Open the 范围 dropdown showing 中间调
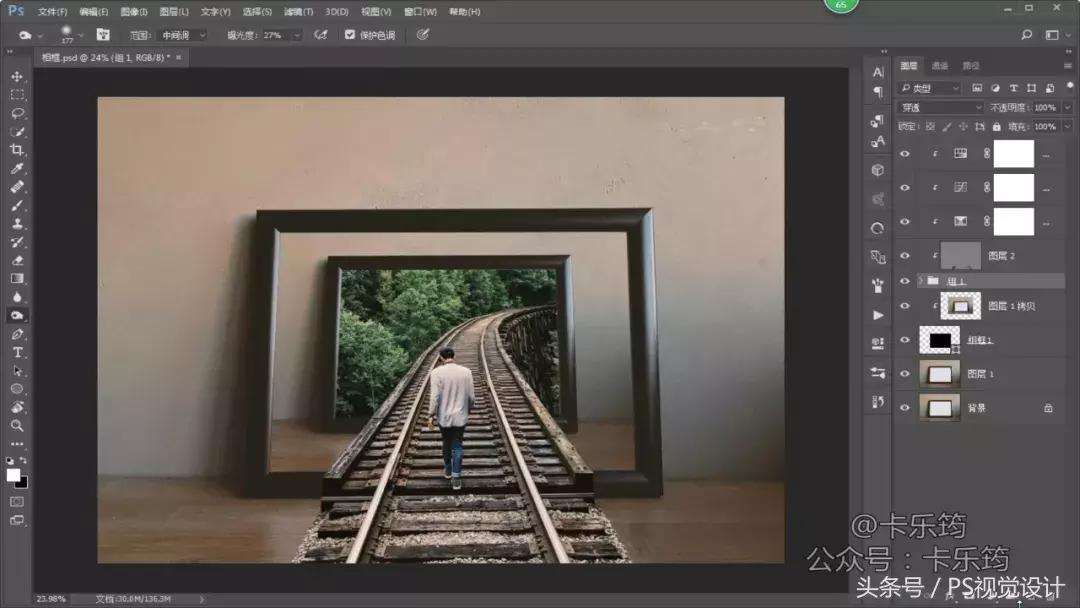 (x=182, y=35)
